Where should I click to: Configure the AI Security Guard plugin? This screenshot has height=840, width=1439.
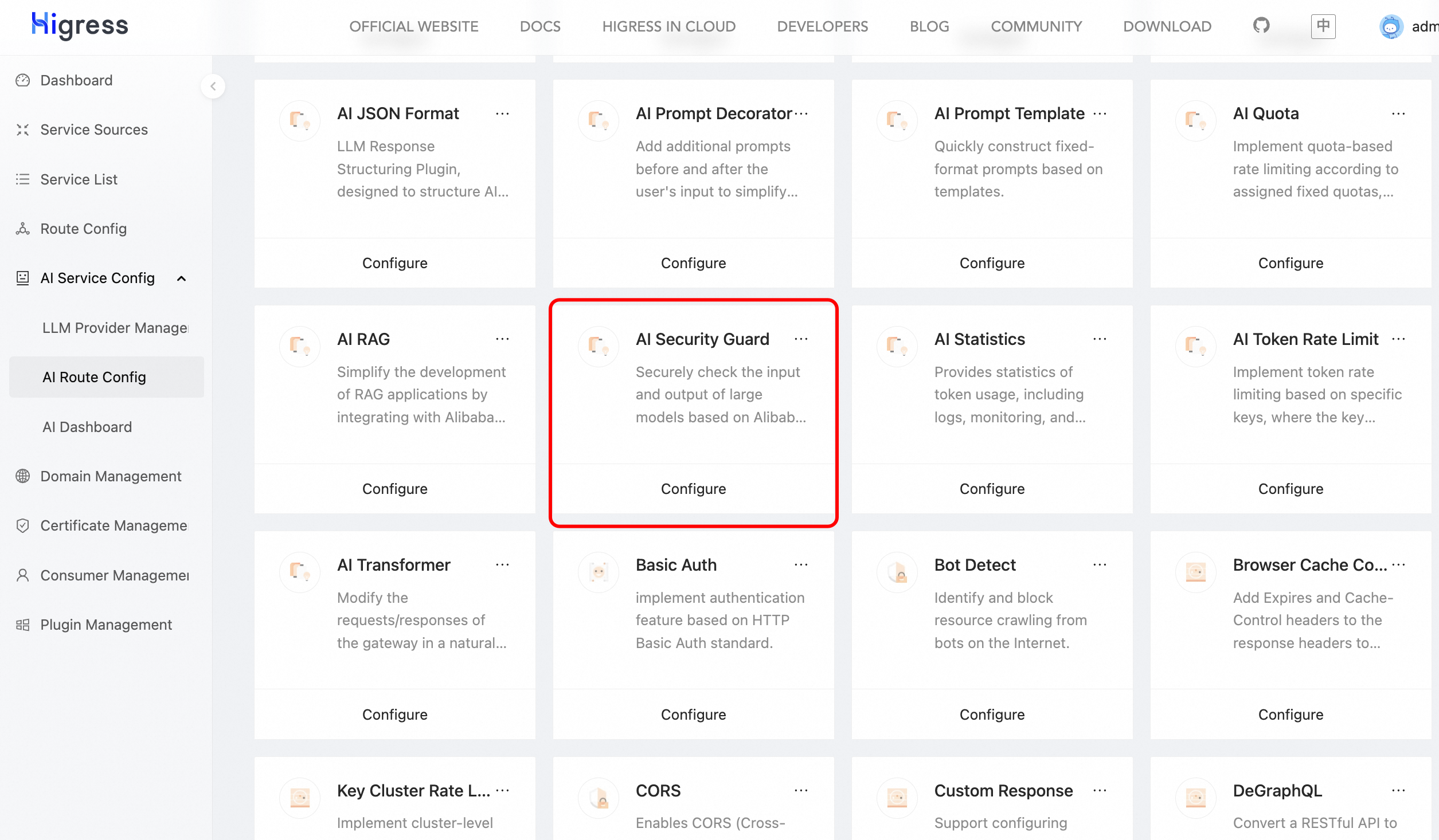coord(693,489)
